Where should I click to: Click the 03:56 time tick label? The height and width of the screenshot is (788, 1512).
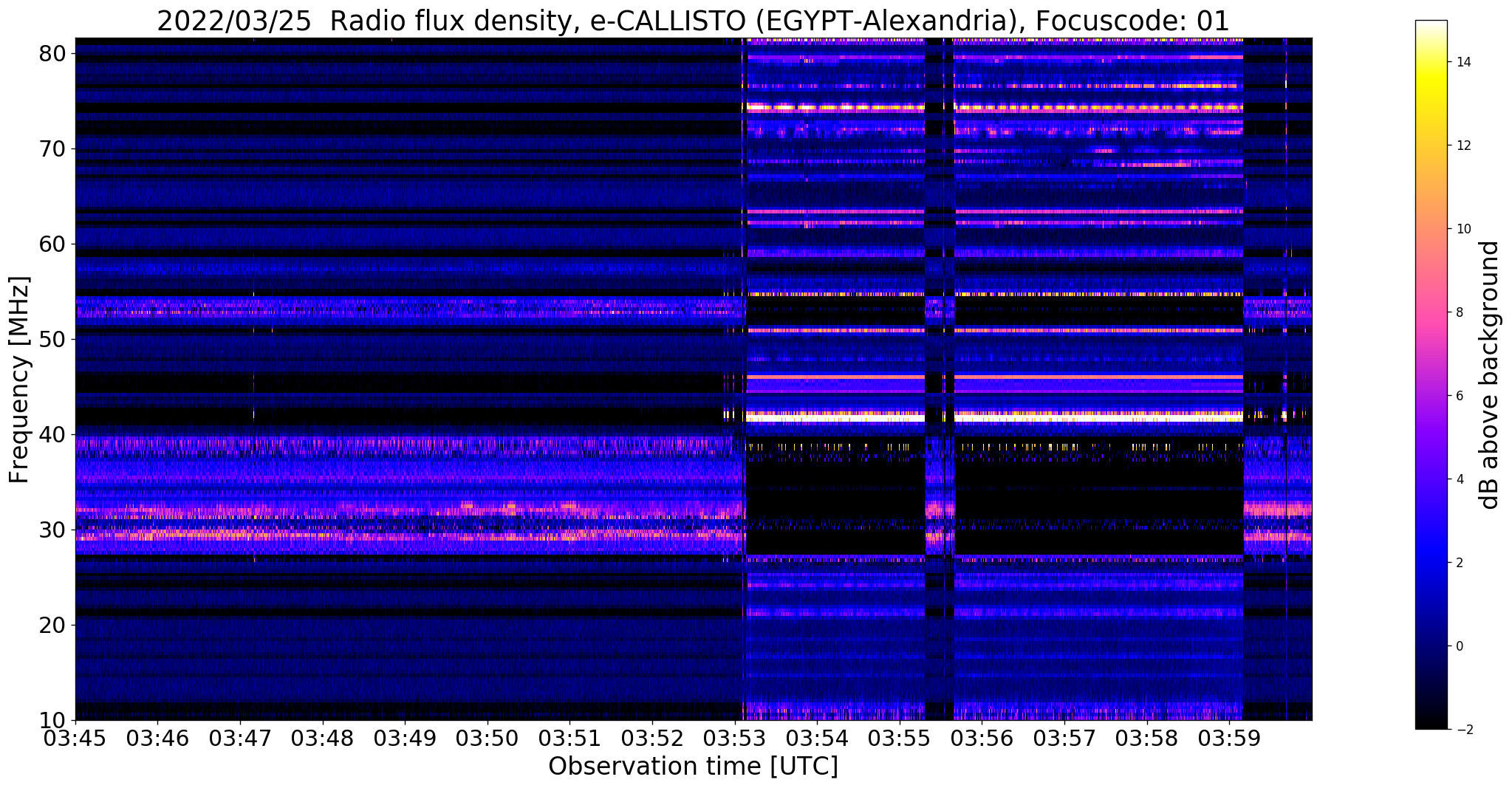pyautogui.click(x=982, y=739)
